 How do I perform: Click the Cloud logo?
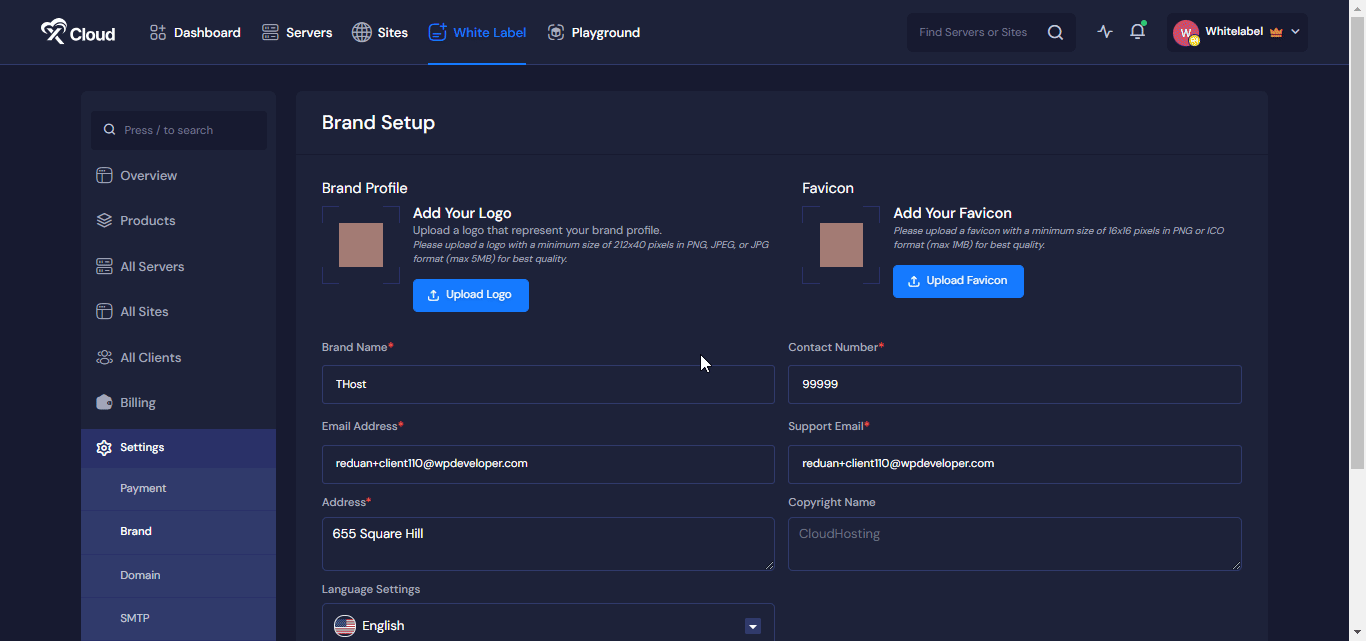click(x=77, y=31)
